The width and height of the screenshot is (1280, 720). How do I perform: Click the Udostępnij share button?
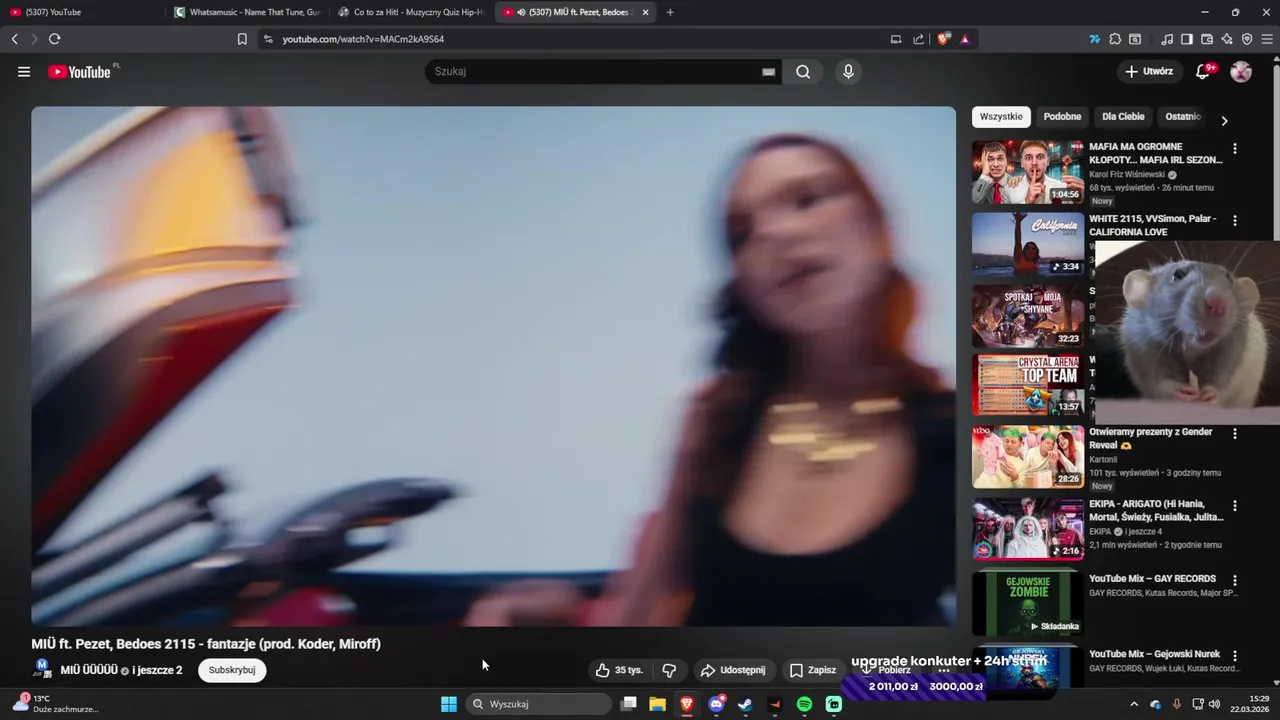(x=733, y=670)
